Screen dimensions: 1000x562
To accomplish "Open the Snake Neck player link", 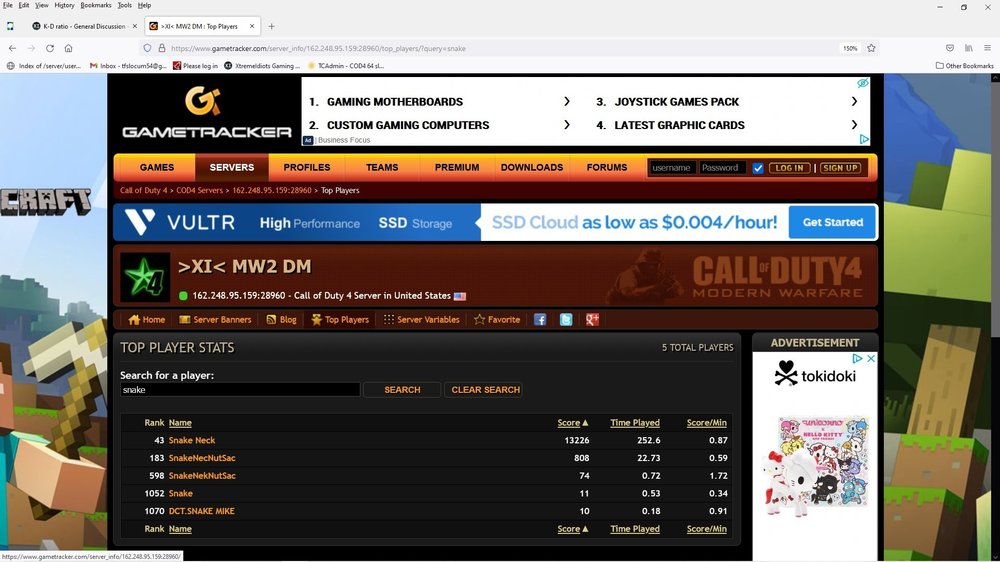I will coord(192,440).
